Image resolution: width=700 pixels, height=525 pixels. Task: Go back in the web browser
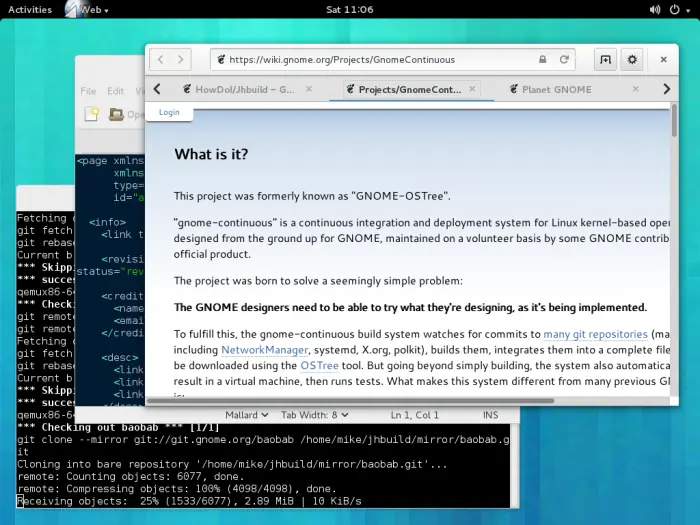pyautogui.click(x=161, y=59)
